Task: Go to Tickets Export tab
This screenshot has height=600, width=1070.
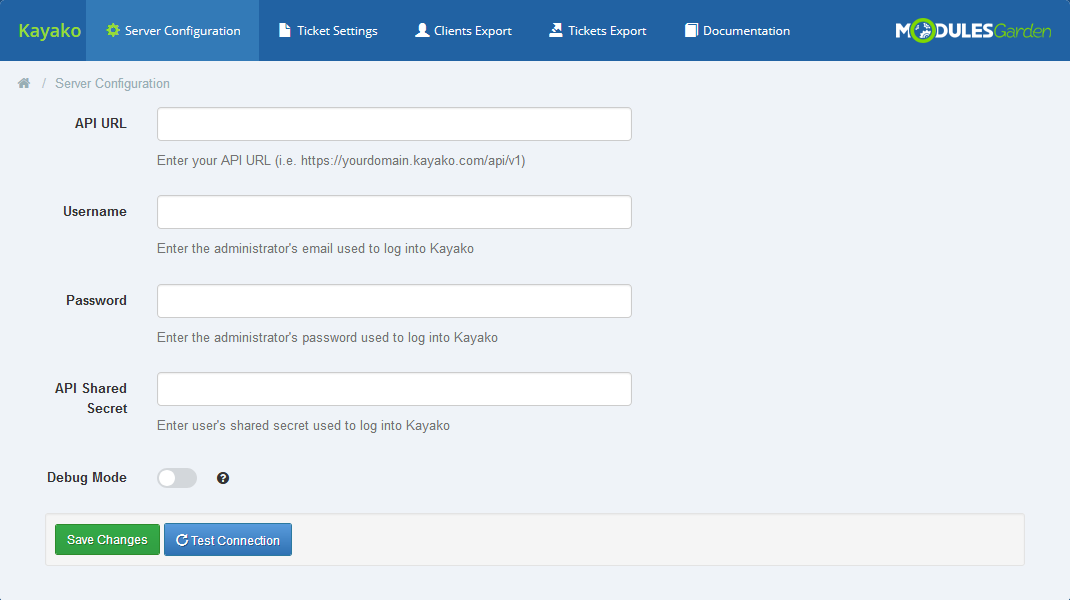Action: coord(598,31)
